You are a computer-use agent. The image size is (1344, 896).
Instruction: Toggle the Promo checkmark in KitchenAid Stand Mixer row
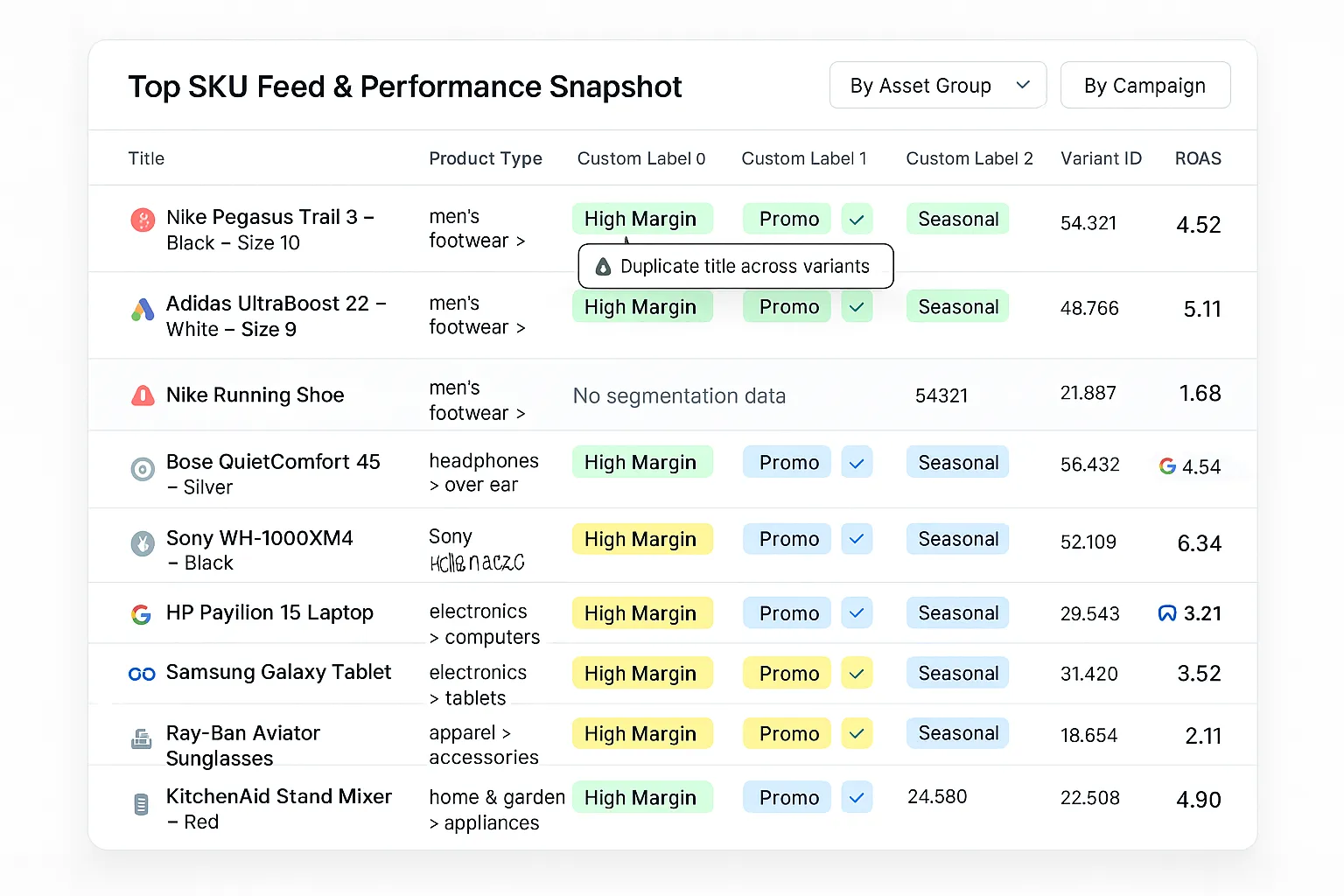(x=857, y=797)
